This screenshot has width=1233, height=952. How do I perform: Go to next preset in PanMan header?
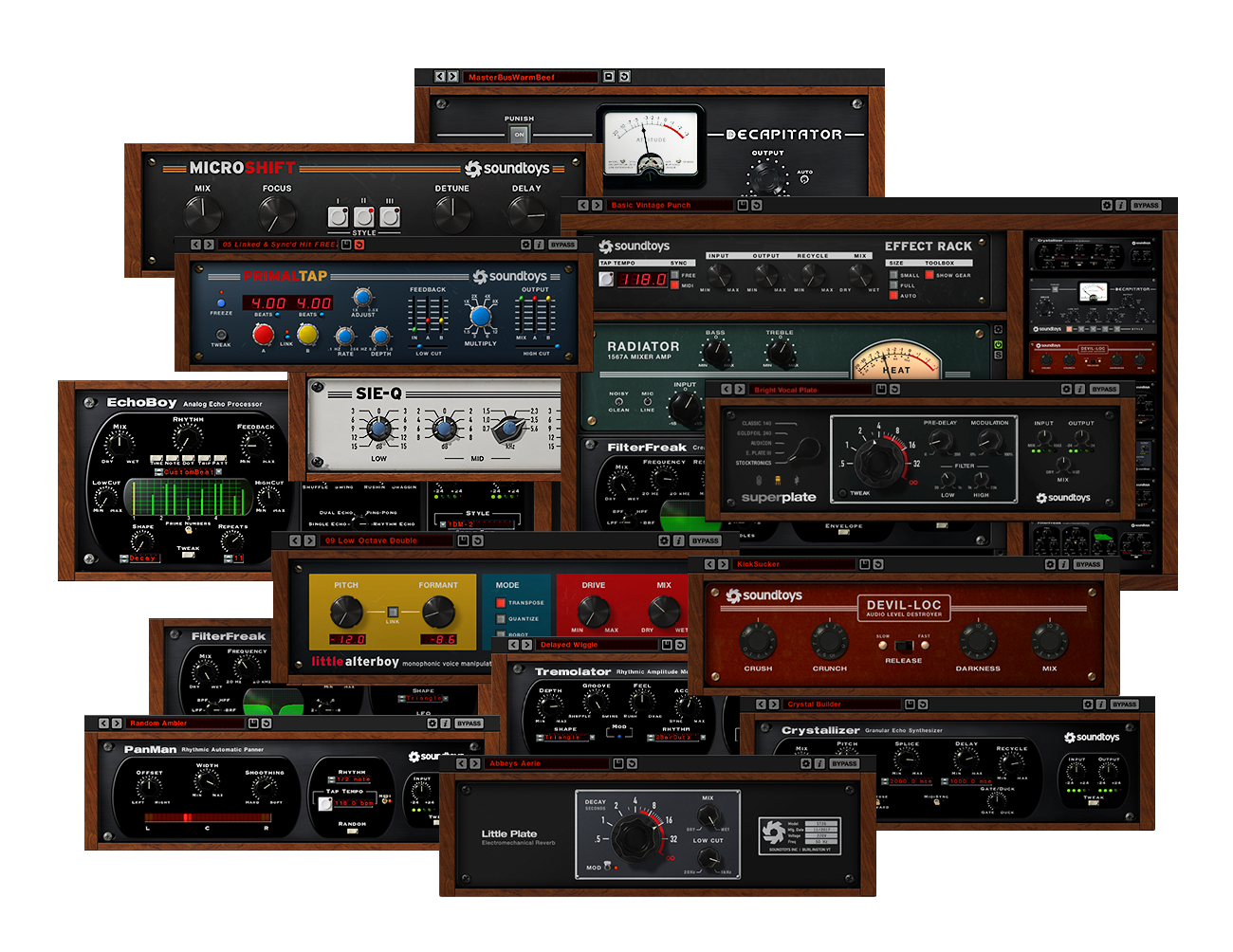point(117,723)
